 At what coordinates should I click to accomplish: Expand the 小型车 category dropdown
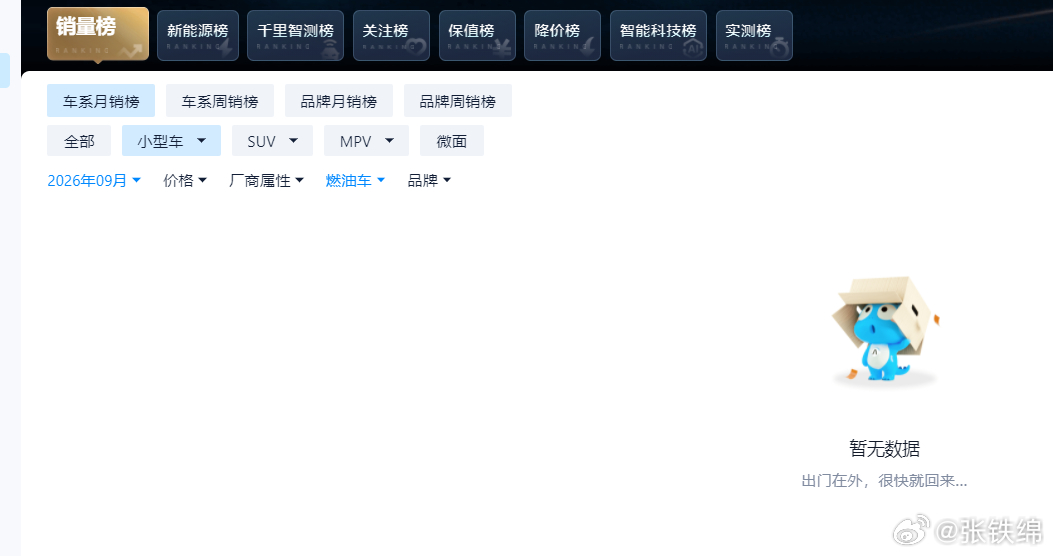pos(171,141)
